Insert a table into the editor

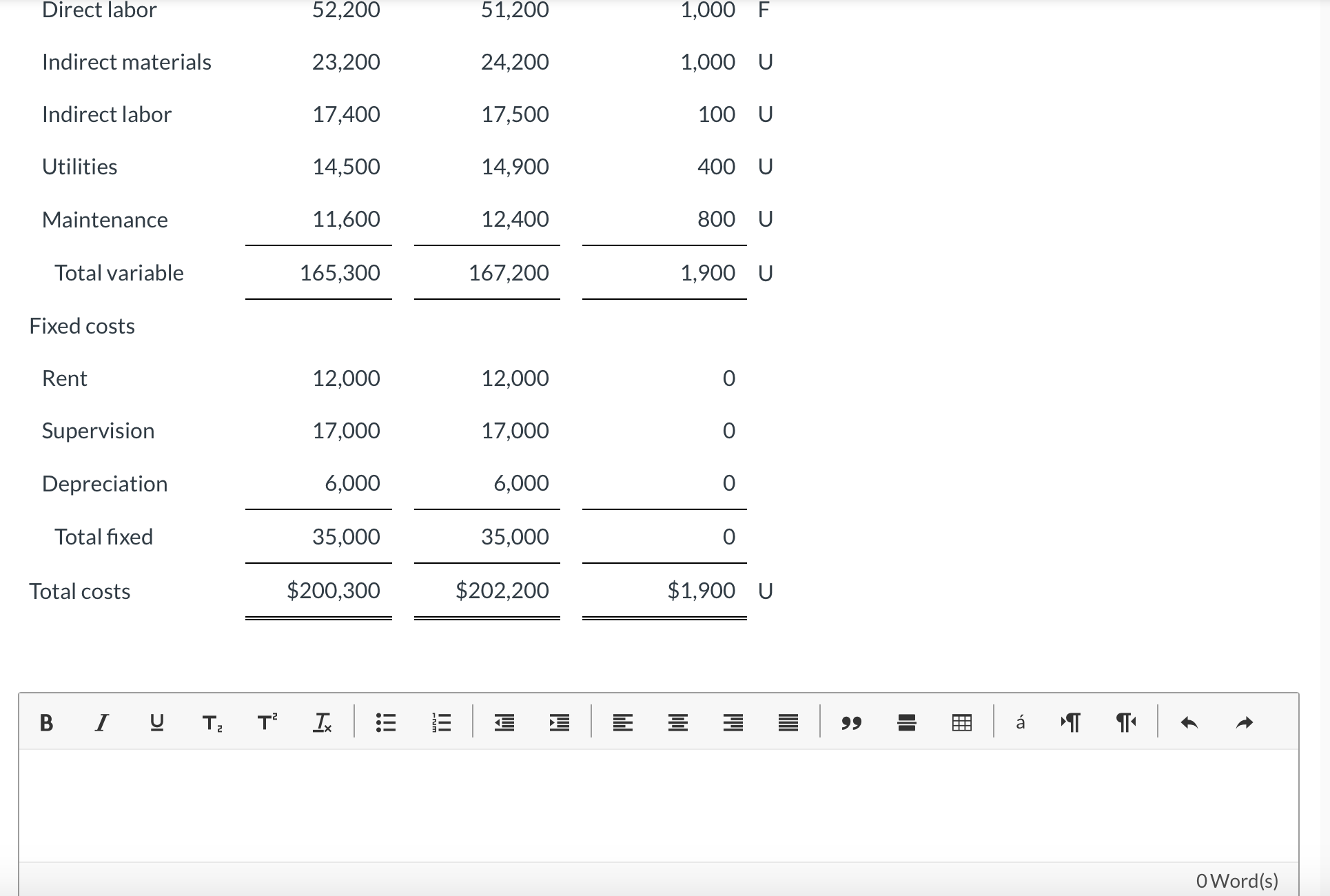tap(961, 722)
